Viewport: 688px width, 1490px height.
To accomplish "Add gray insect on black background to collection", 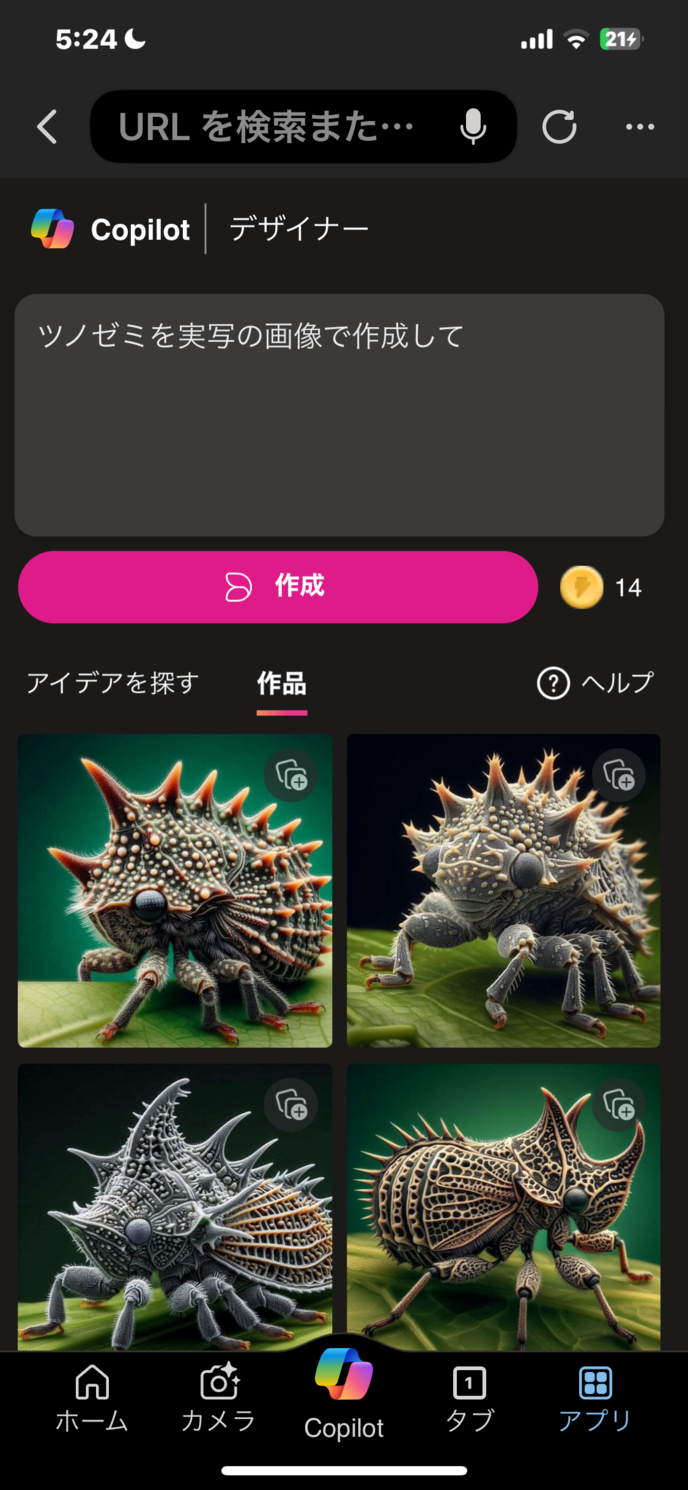I will tap(619, 775).
